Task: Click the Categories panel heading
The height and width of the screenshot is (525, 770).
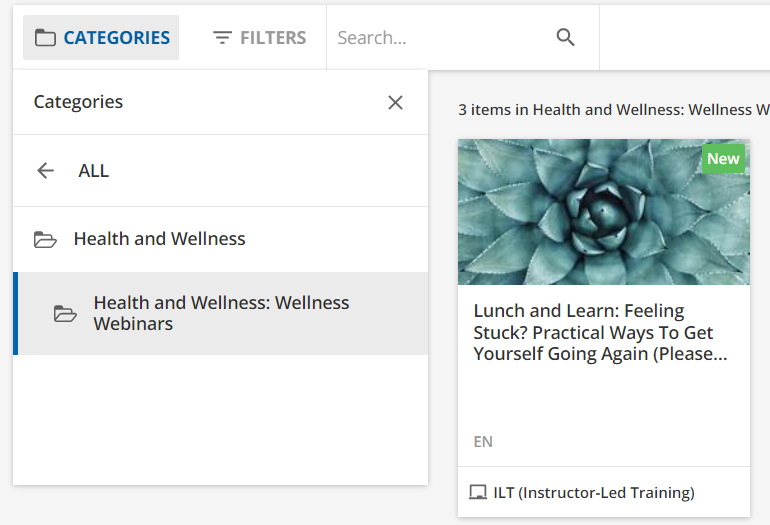Action: [78, 102]
